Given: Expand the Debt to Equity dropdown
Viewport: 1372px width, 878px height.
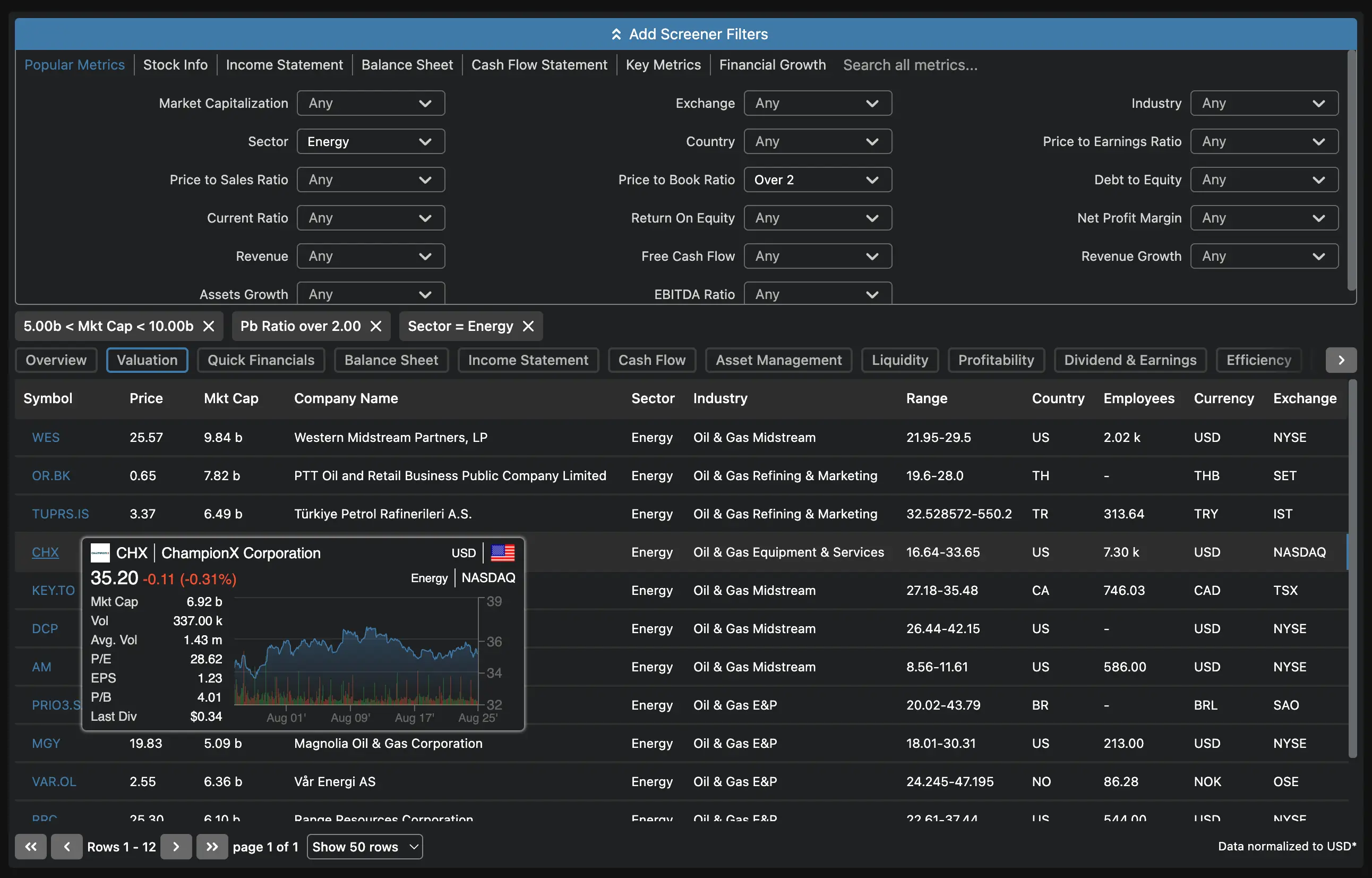Looking at the screenshot, I should click(1264, 180).
